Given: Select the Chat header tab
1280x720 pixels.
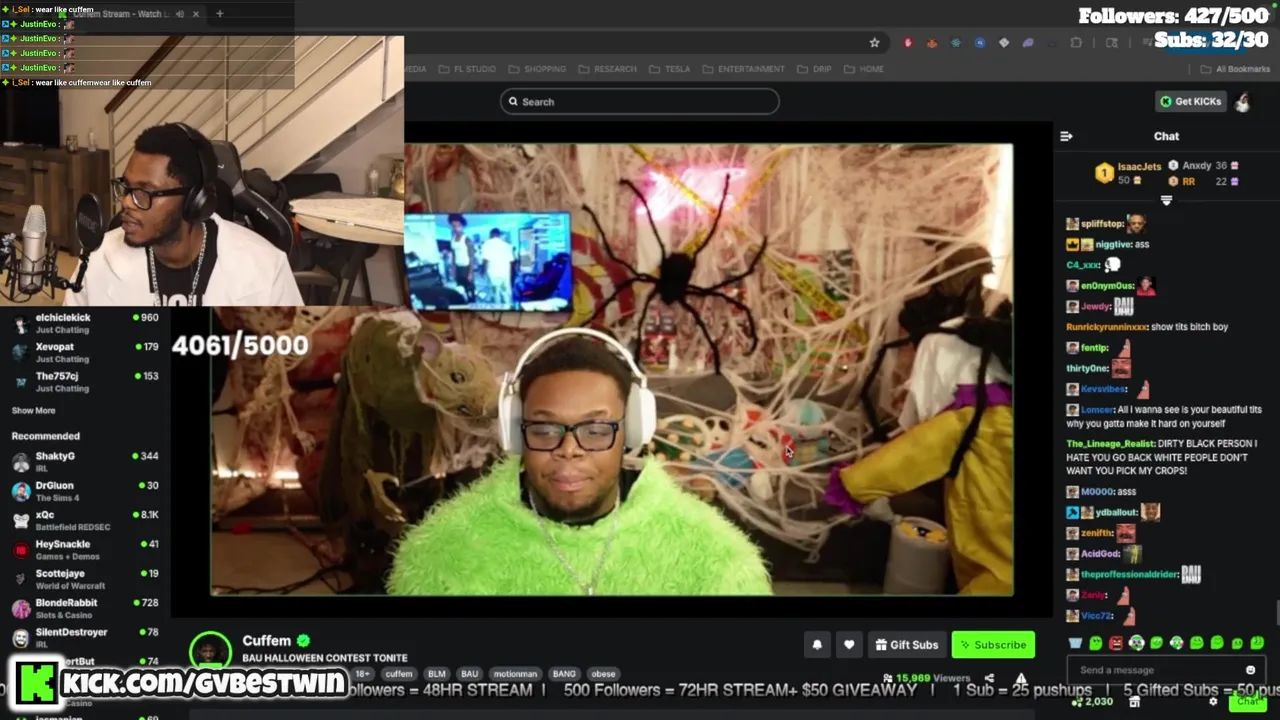Looking at the screenshot, I should pos(1166,136).
